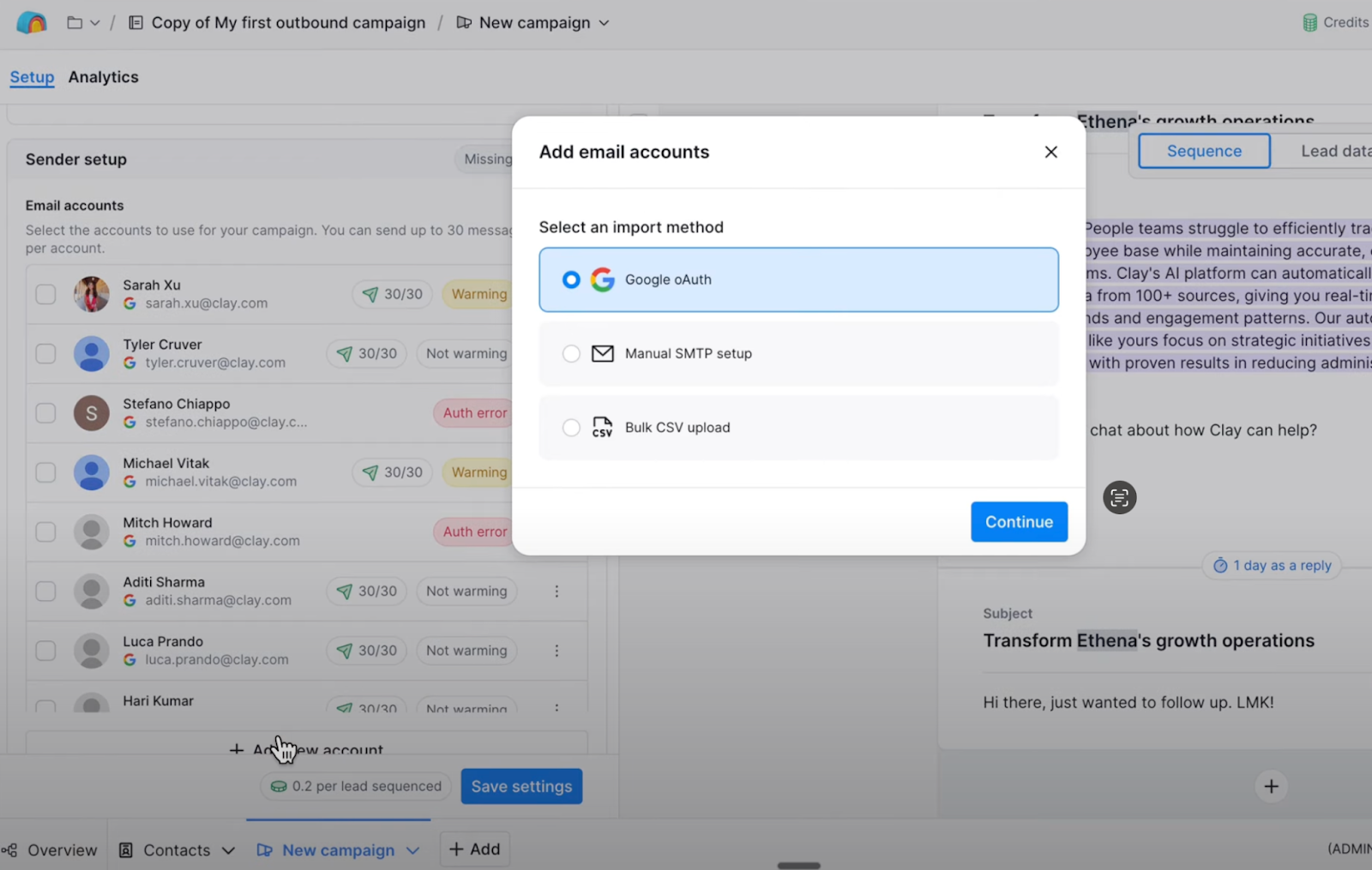Viewport: 1372px width, 870px height.
Task: Click the send icon on Sarah Xu's 30/30 badge
Action: pyautogui.click(x=370, y=293)
